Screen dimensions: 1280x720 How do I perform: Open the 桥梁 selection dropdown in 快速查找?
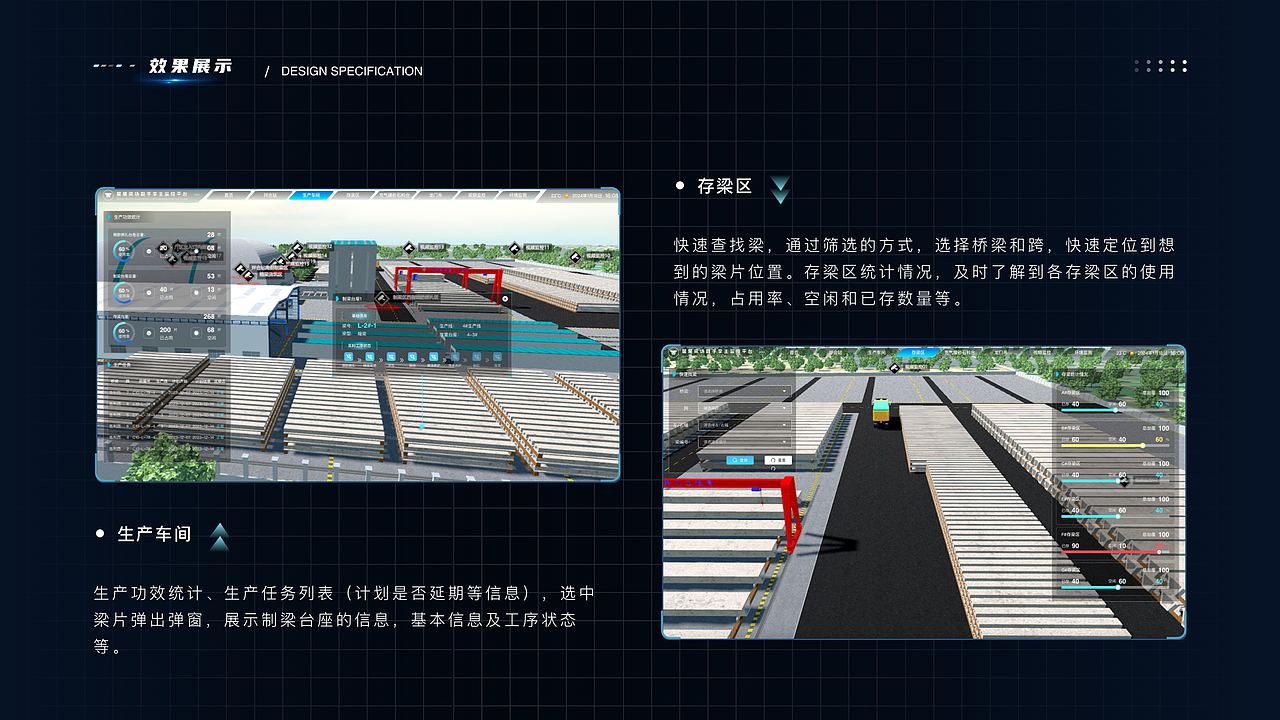[743, 390]
